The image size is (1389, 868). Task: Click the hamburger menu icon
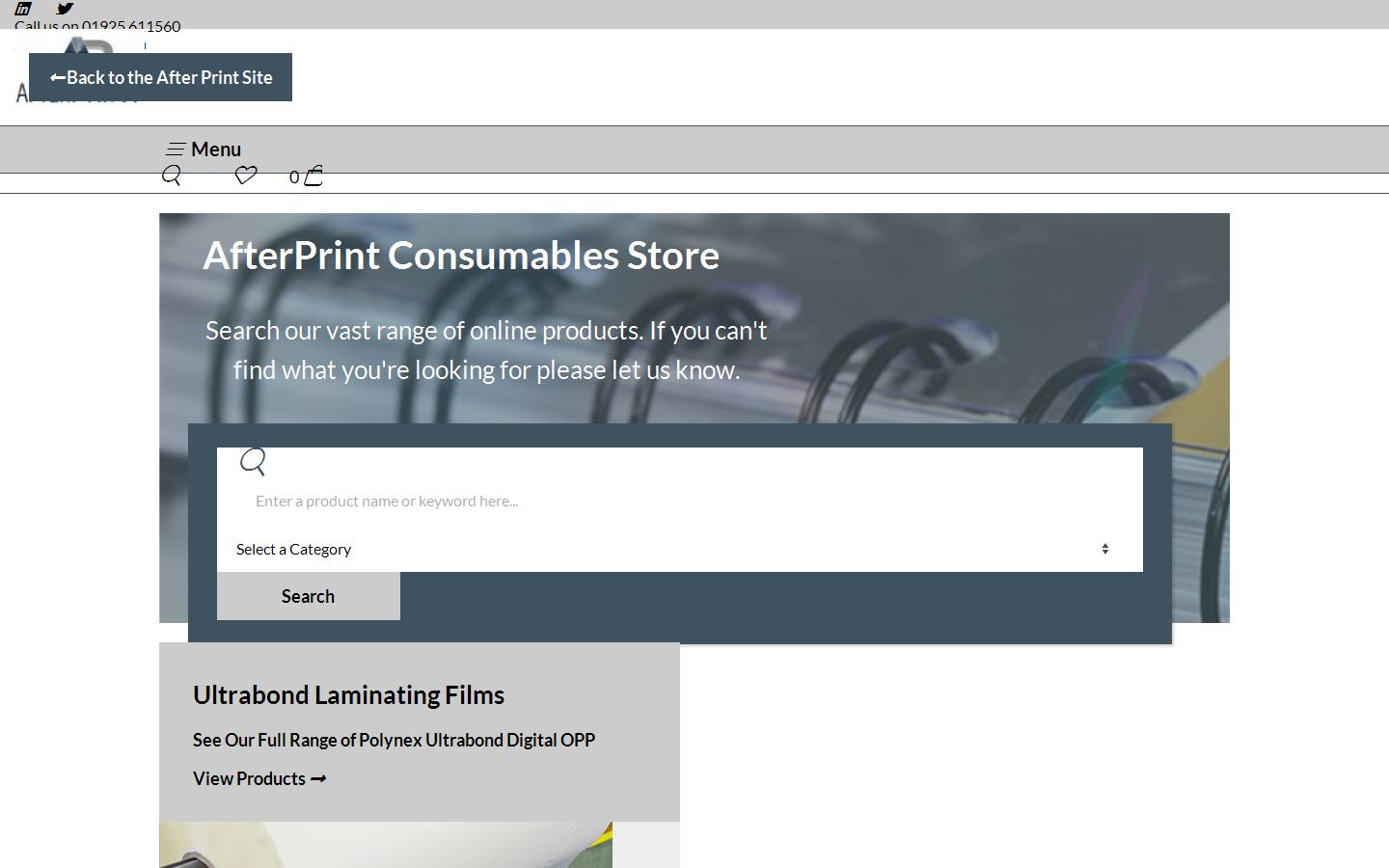tap(177, 149)
